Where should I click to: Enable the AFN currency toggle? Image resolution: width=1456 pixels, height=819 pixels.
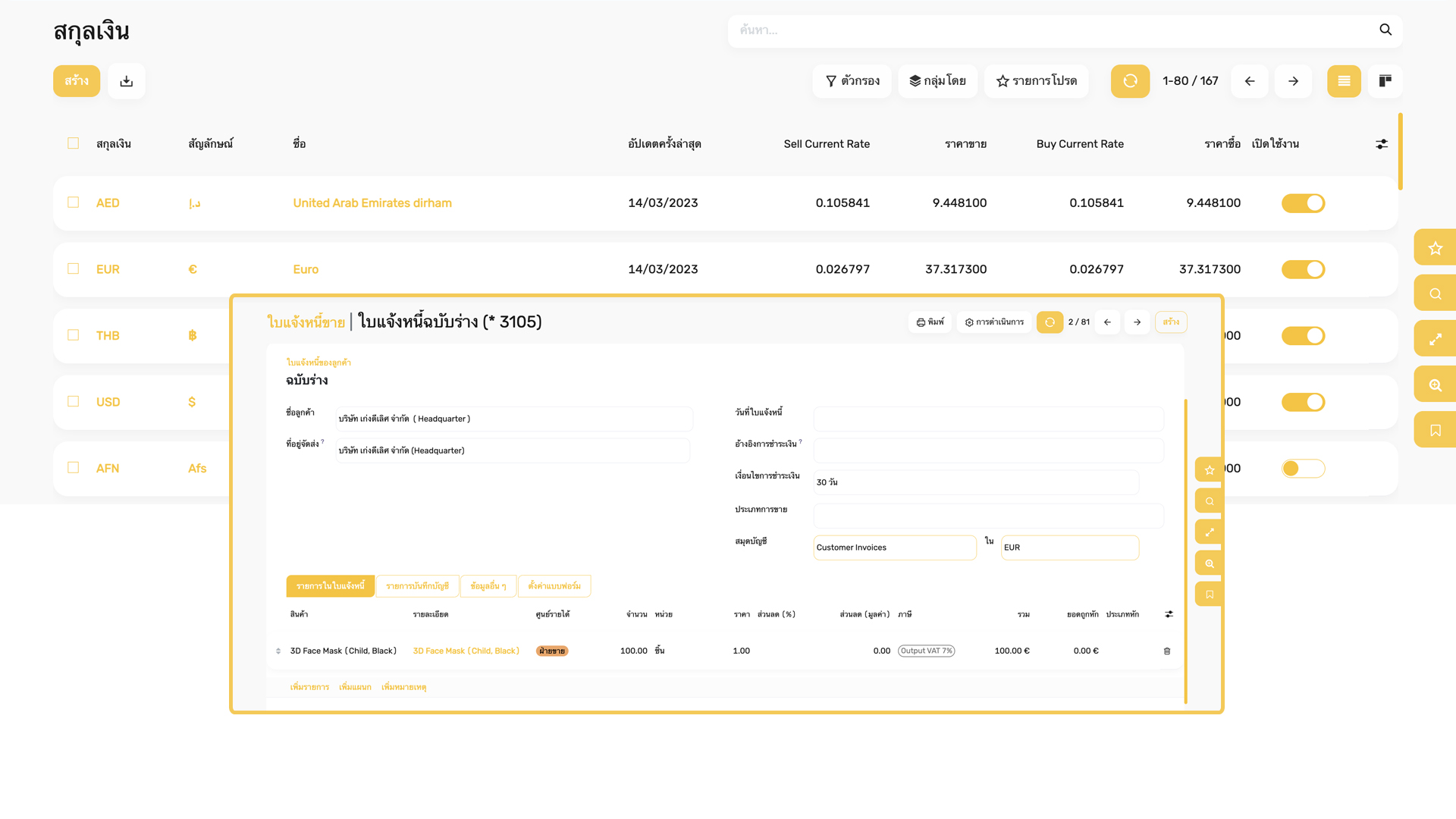[x=1303, y=469]
